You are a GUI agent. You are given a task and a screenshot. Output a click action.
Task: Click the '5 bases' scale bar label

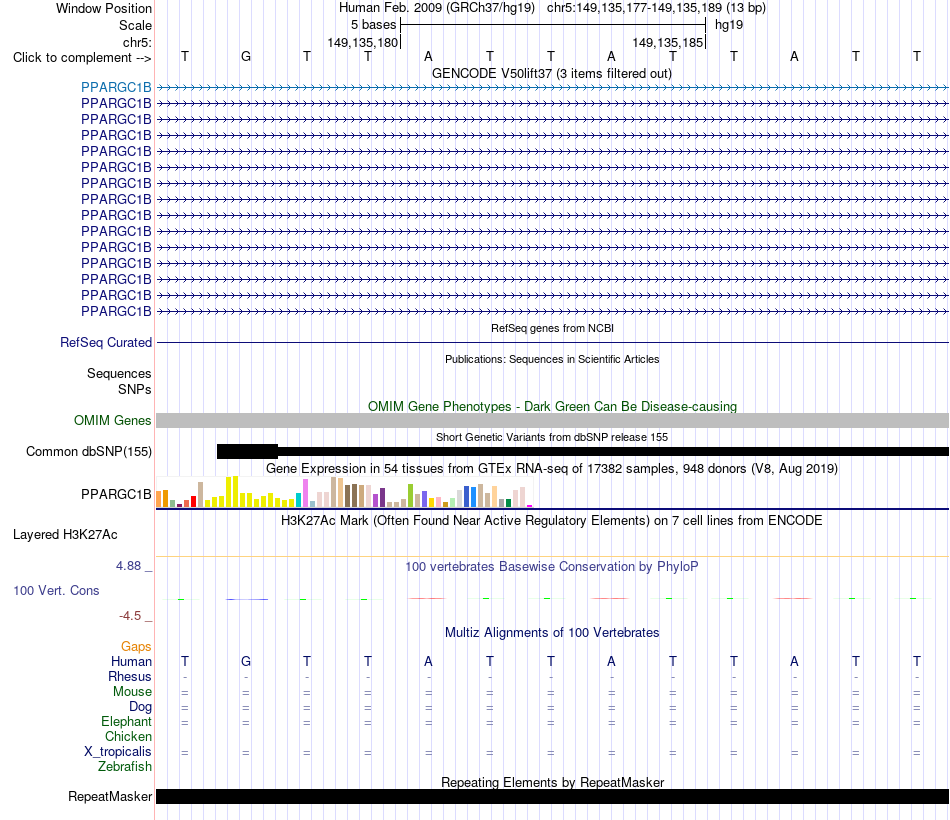pos(373,25)
